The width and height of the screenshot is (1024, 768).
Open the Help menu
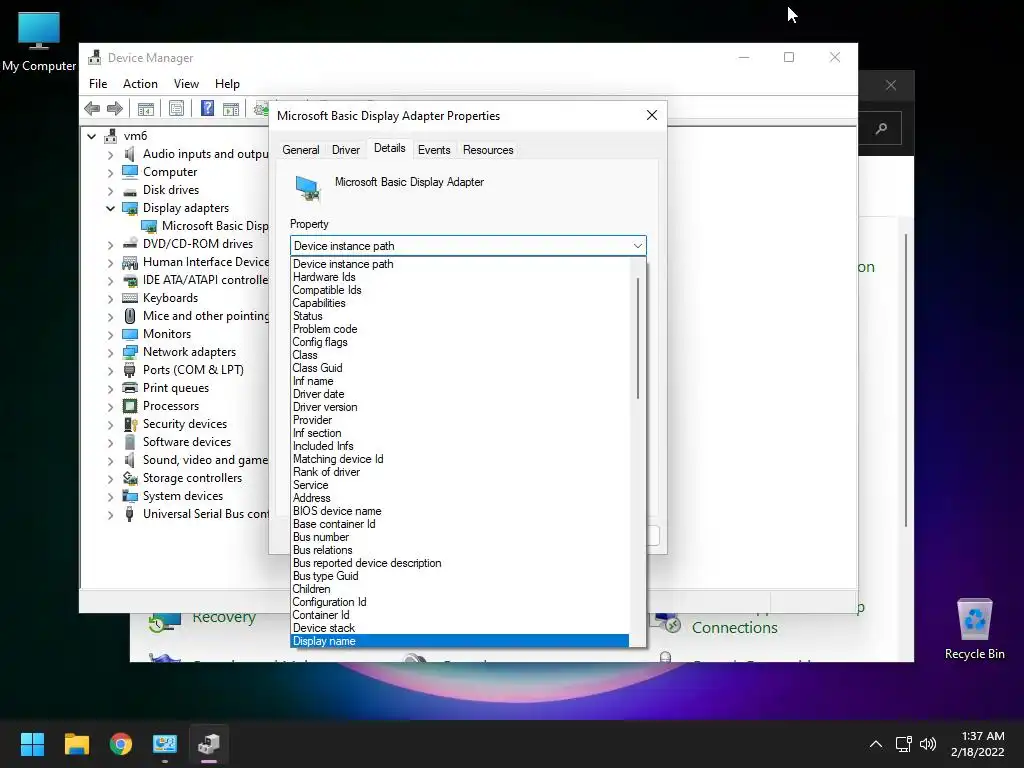227,84
